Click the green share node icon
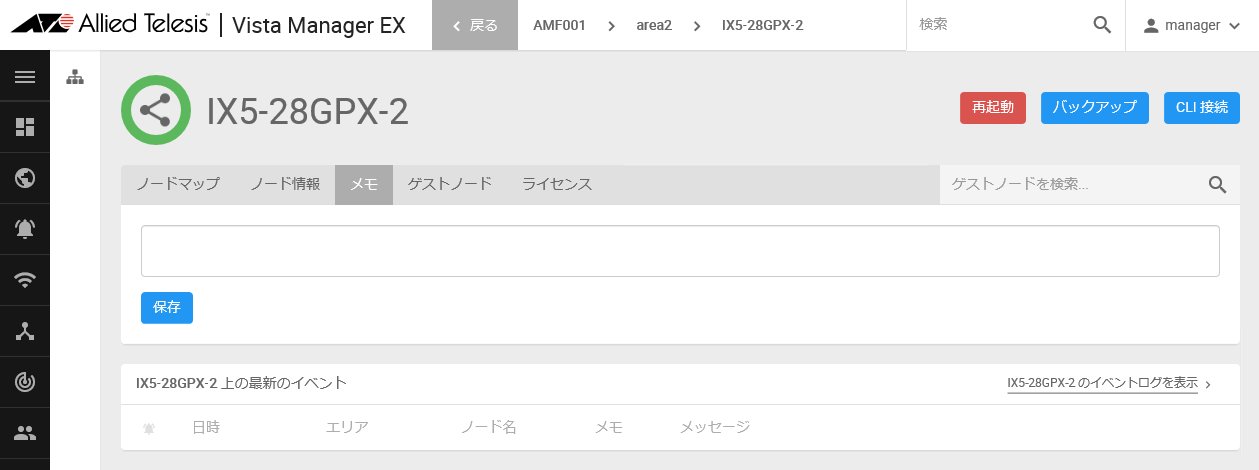1259x470 pixels. pyautogui.click(x=155, y=110)
